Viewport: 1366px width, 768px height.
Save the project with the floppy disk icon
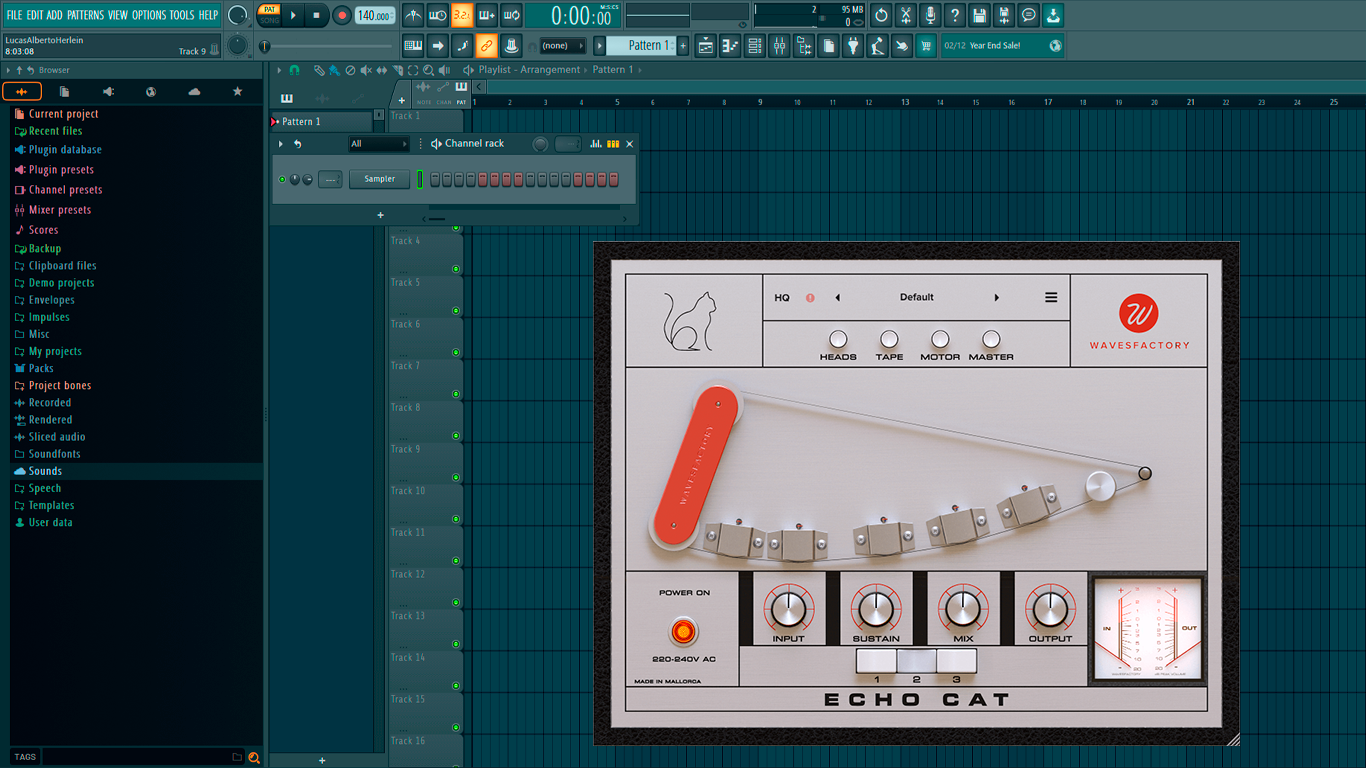[x=979, y=15]
